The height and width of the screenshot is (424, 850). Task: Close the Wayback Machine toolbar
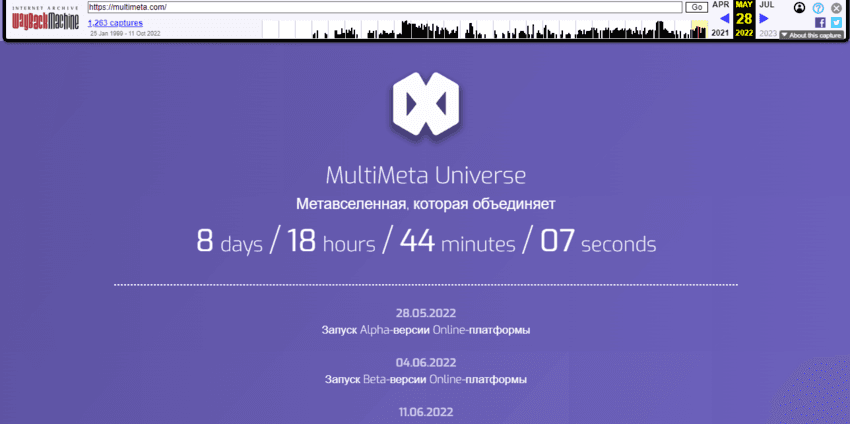(836, 8)
